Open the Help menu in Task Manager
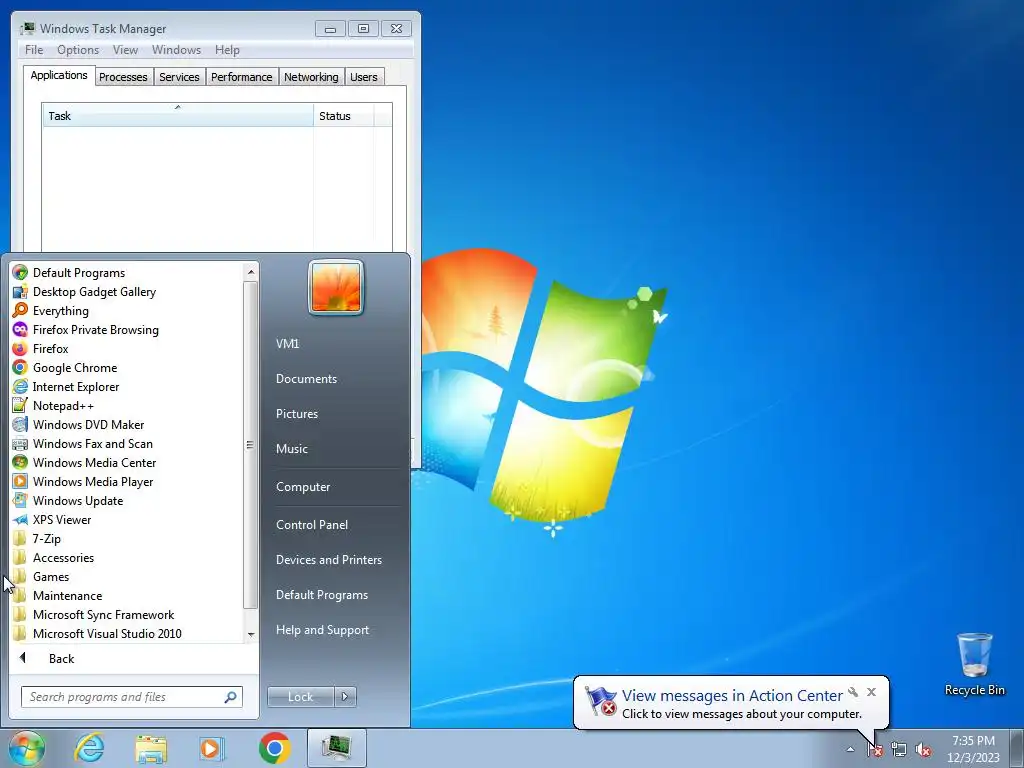This screenshot has height=768, width=1024. [x=227, y=50]
